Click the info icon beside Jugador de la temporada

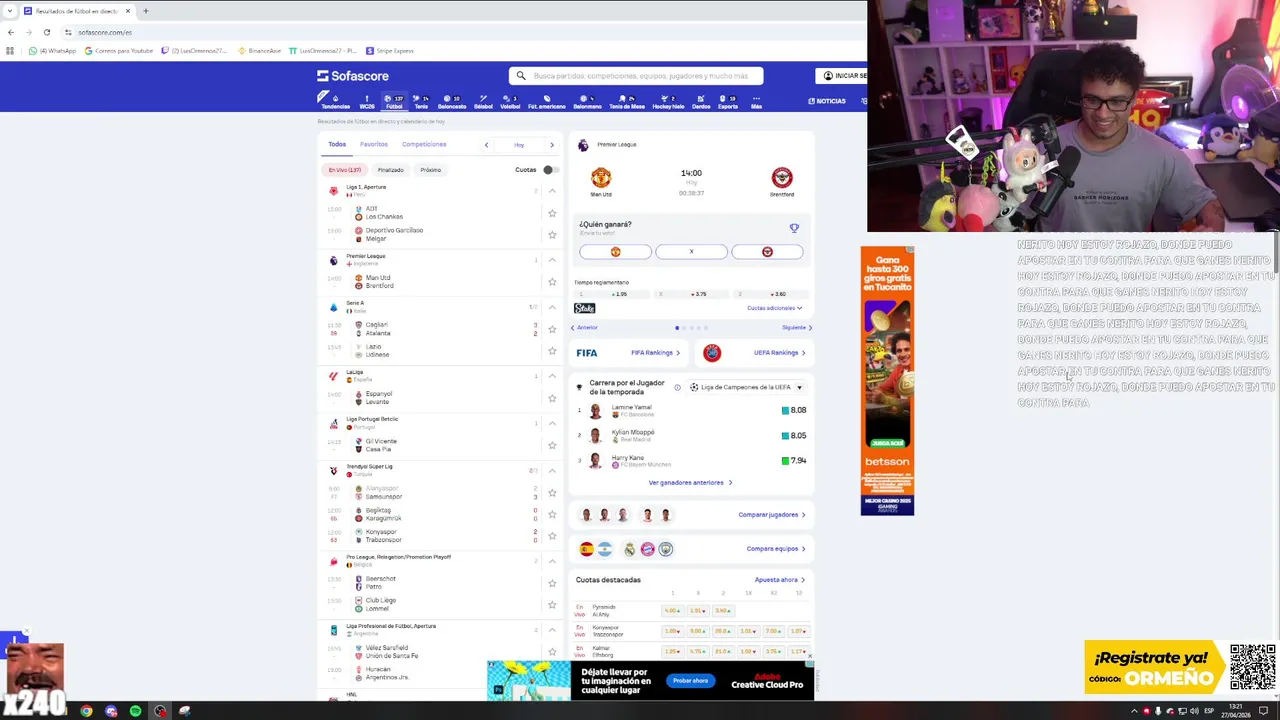[x=677, y=387]
